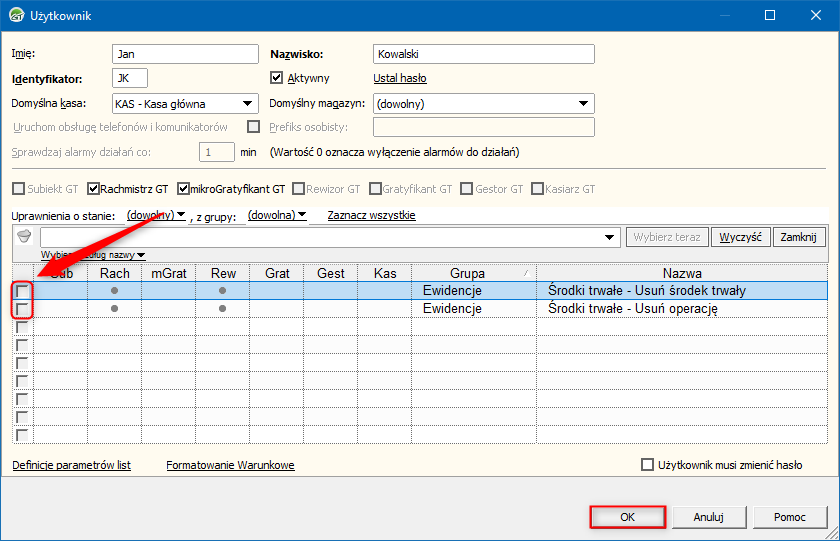Click the Nazwa column header

pyautogui.click(x=682, y=273)
